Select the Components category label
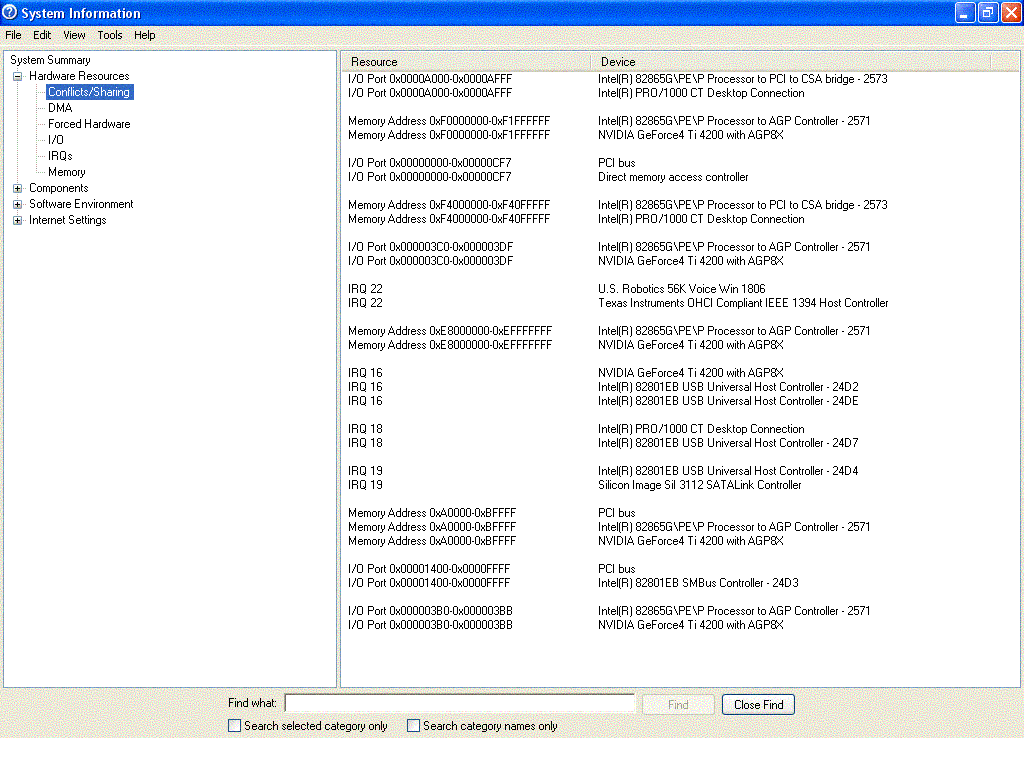Viewport: 1024px width, 768px height. [x=59, y=189]
